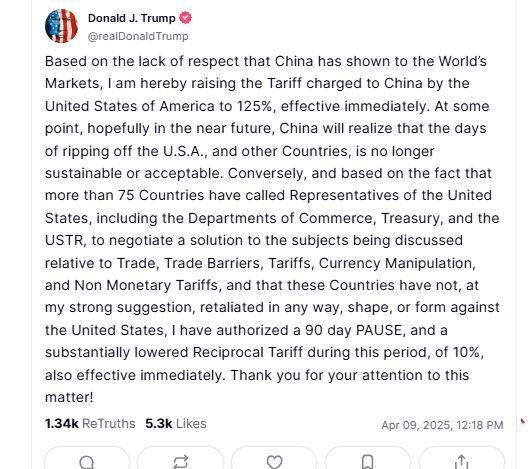
Task: Like the post using the heart icon
Action: pyautogui.click(x=274, y=462)
